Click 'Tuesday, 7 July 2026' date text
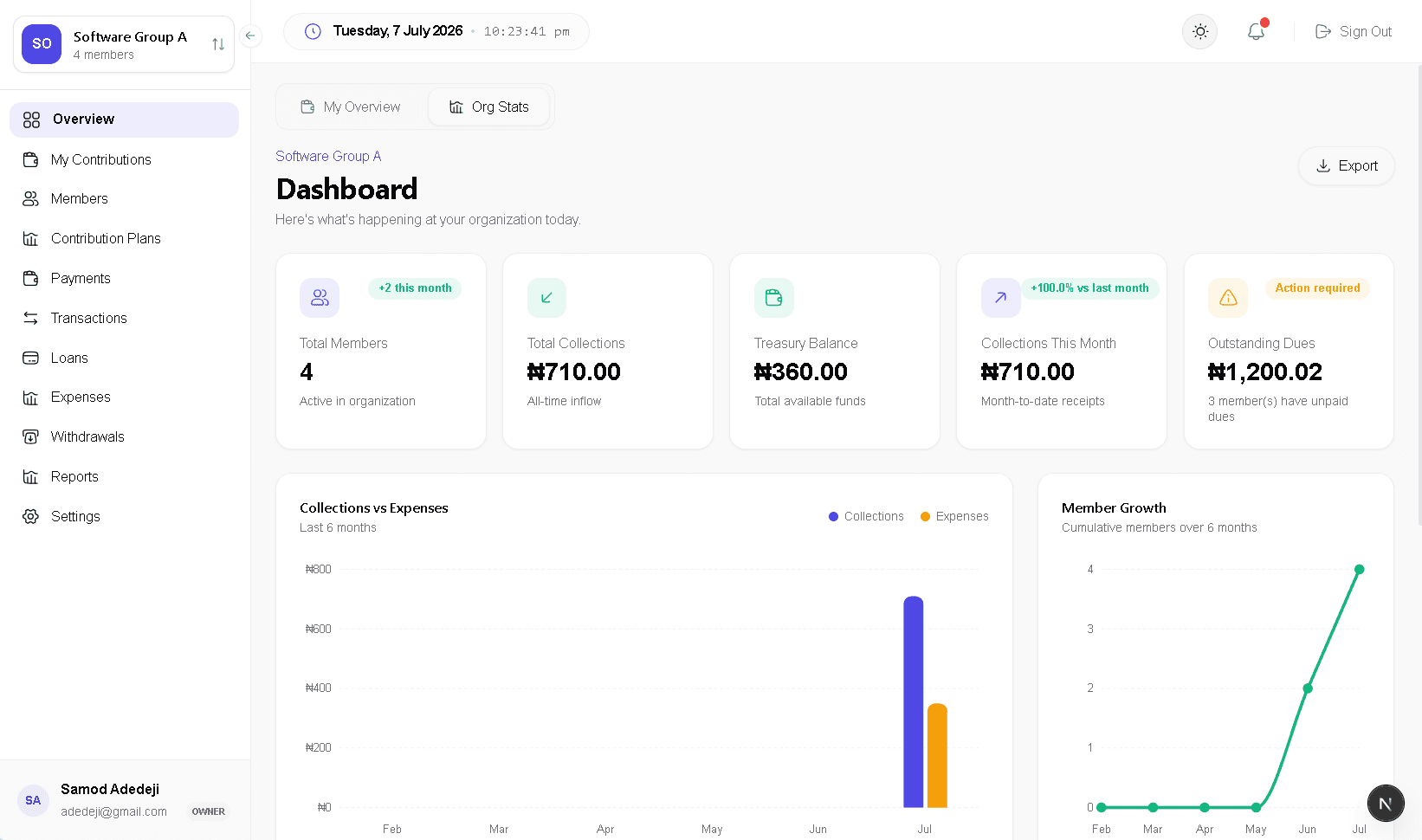 pos(398,31)
